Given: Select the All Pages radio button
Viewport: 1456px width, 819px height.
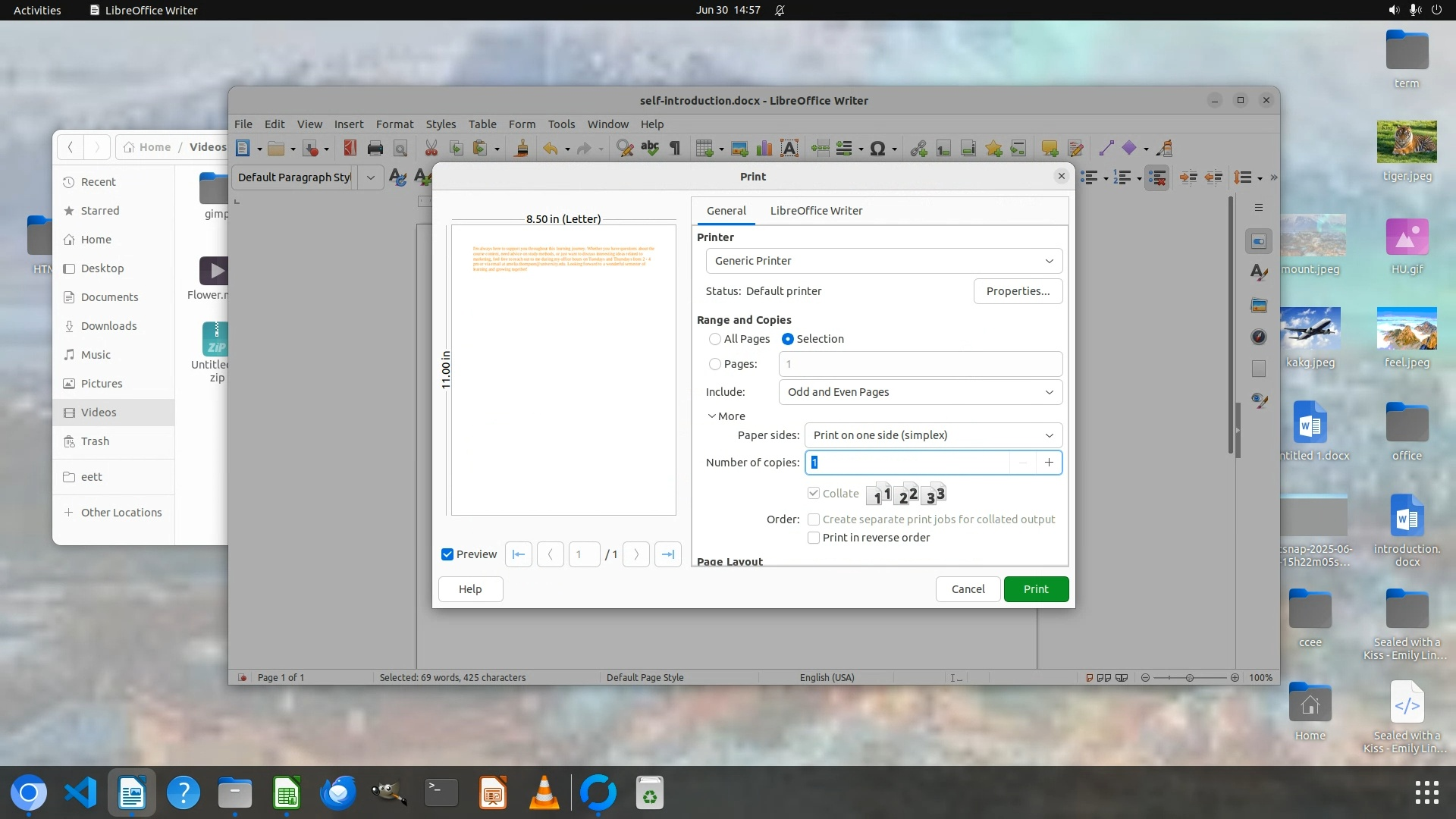Looking at the screenshot, I should pos(715,339).
